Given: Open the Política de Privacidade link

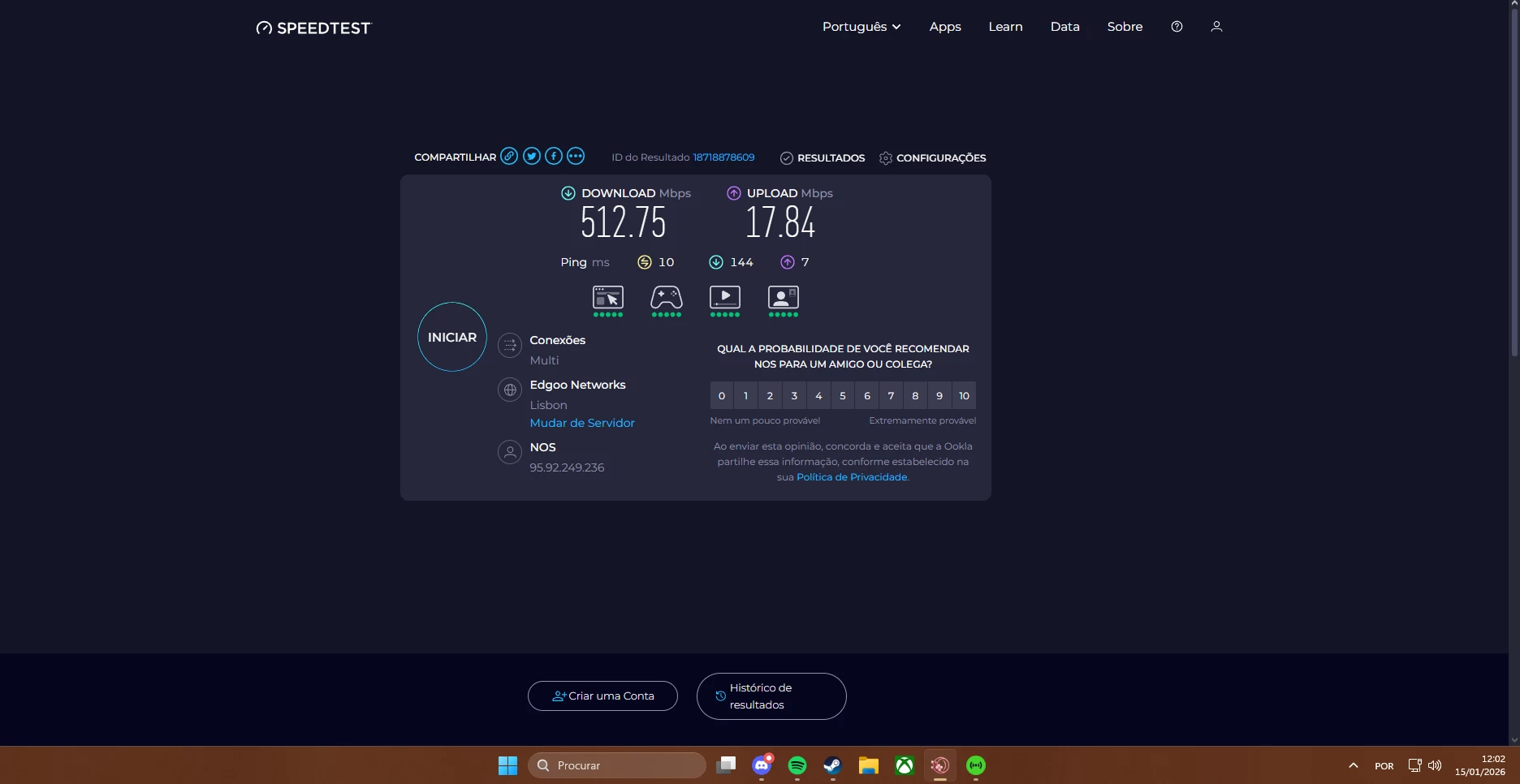Looking at the screenshot, I should (852, 477).
